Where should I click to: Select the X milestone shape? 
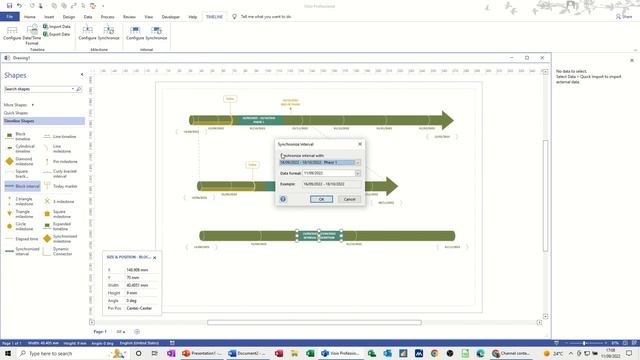[60, 201]
